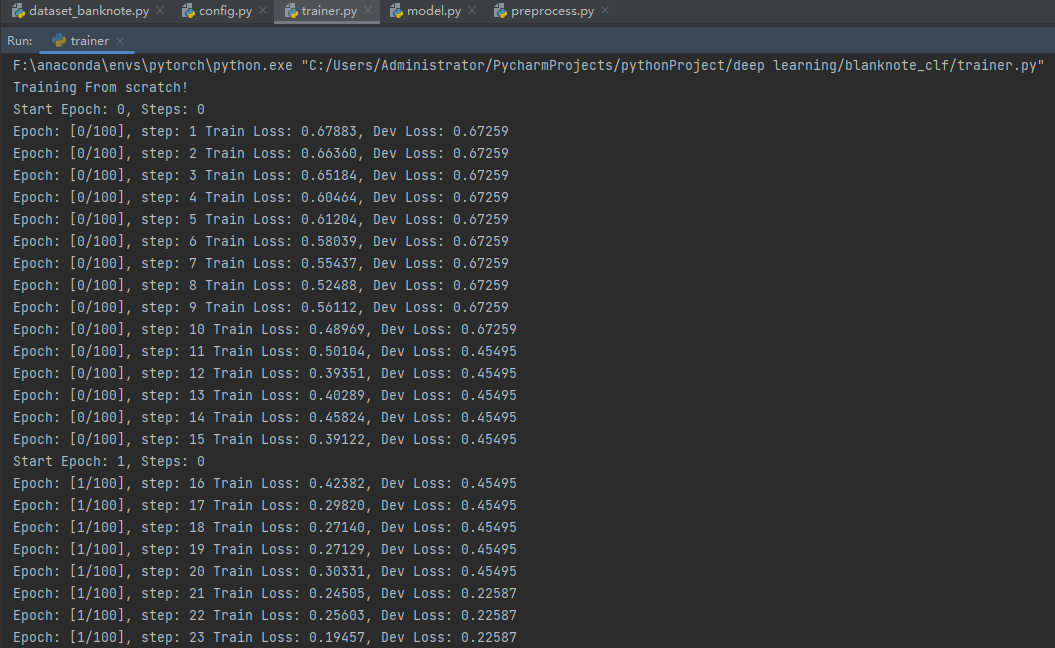Click the step: 5 Train Loss 0.61204 line
Viewport: 1055px width, 648px height.
coord(261,219)
